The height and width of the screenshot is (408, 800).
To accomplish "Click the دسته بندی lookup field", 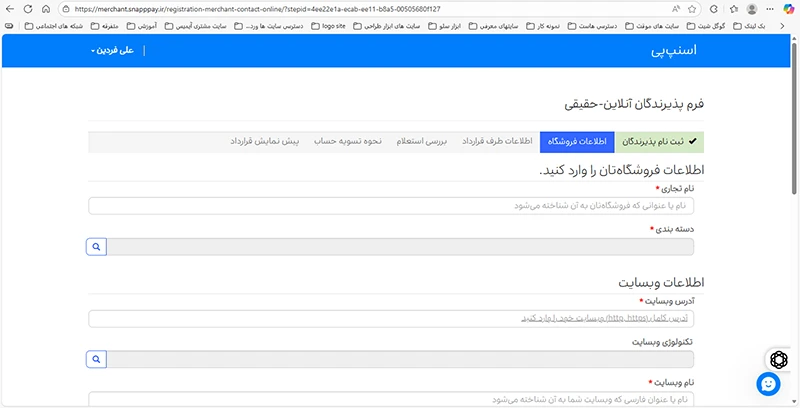I will tap(400, 247).
